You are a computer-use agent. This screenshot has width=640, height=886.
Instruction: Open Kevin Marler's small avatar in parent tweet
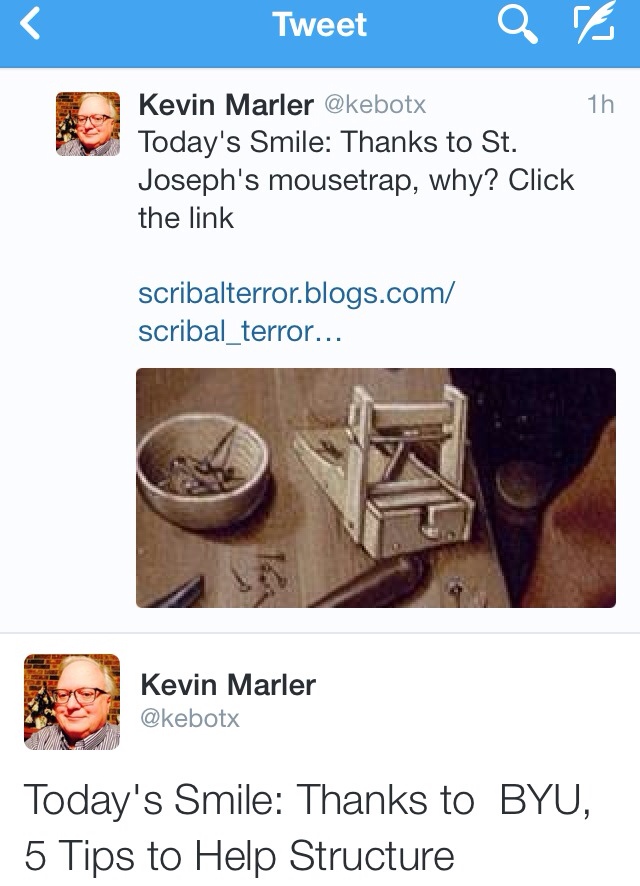tap(88, 124)
